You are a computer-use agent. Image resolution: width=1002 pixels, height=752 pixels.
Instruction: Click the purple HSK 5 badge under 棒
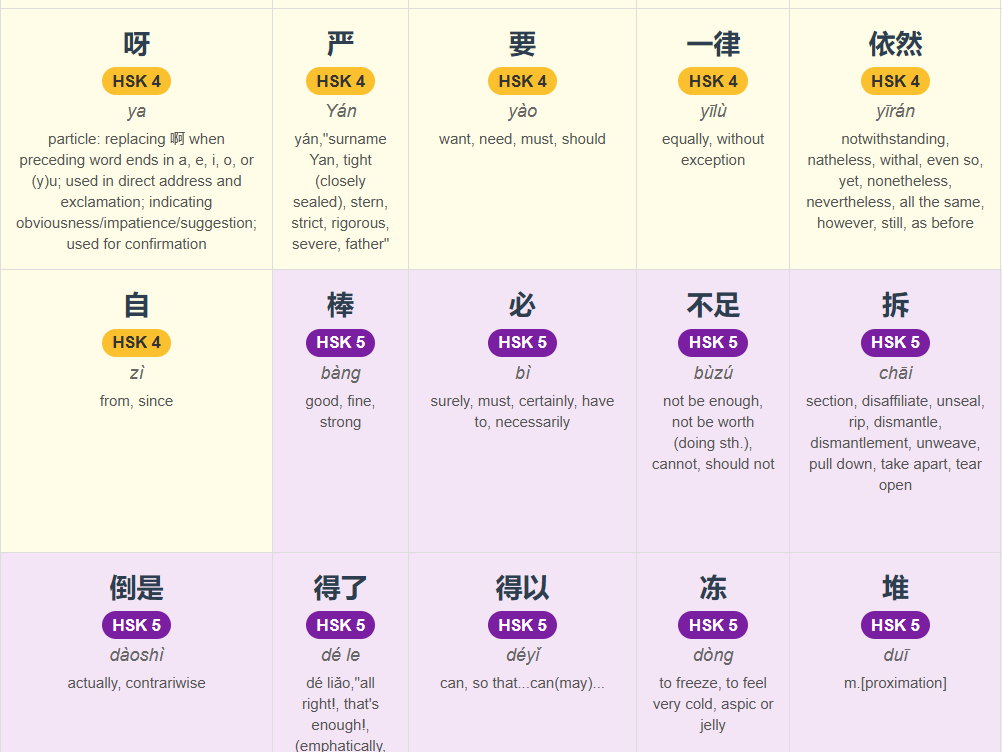(340, 342)
